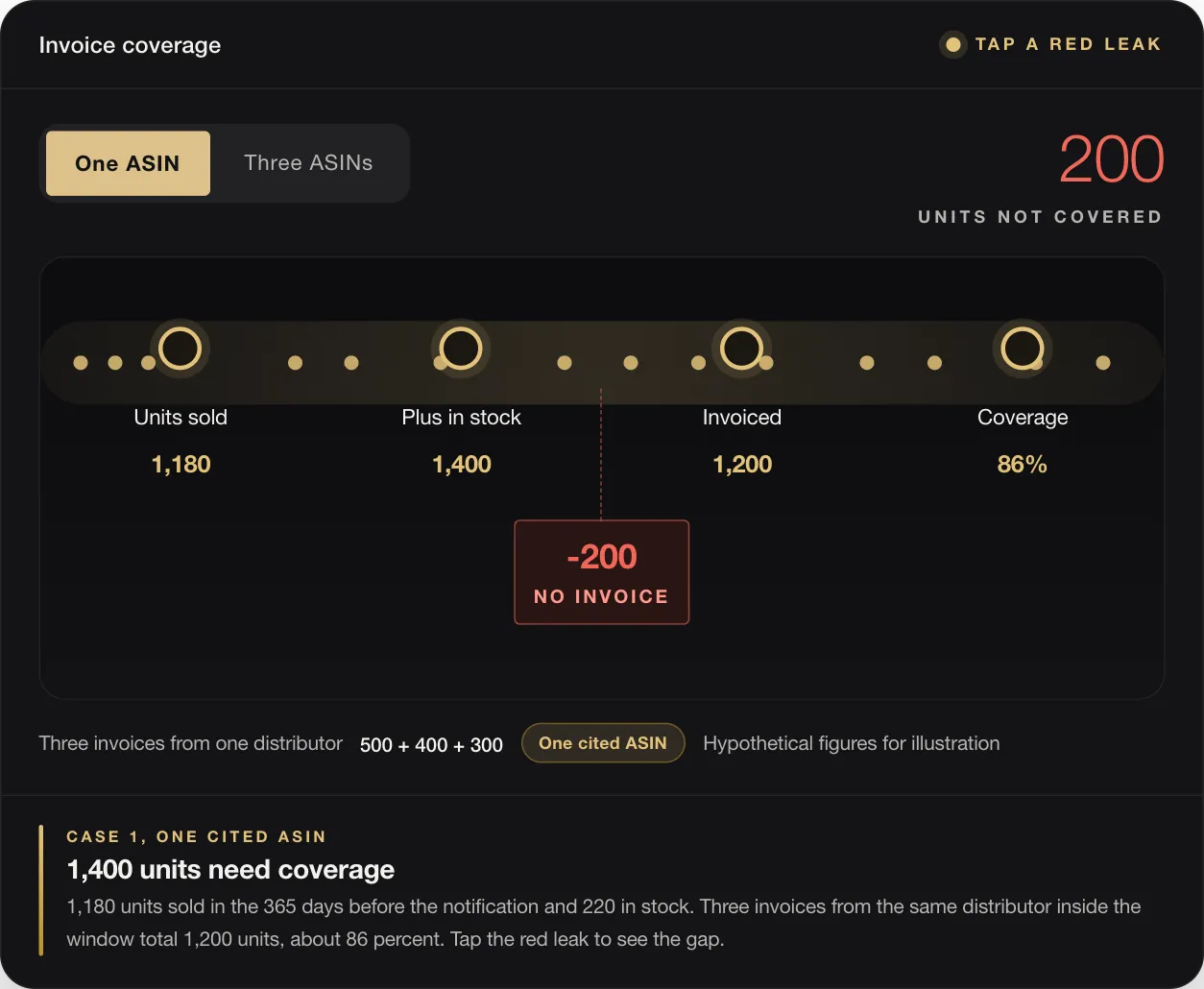Click the Invoice coverage title
Image resolution: width=1204 pixels, height=989 pixels.
tap(130, 45)
